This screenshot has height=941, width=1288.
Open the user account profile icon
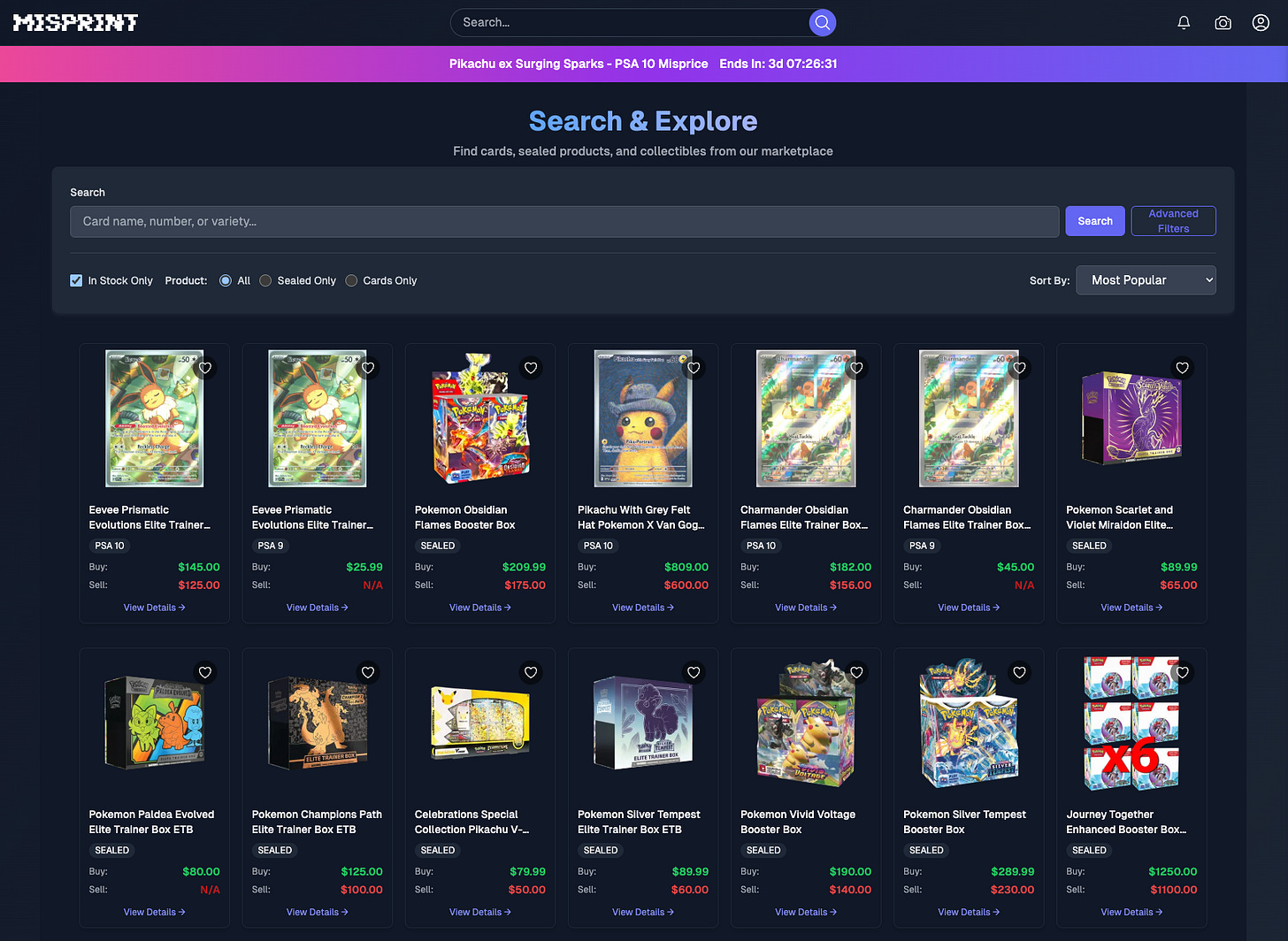tap(1261, 23)
